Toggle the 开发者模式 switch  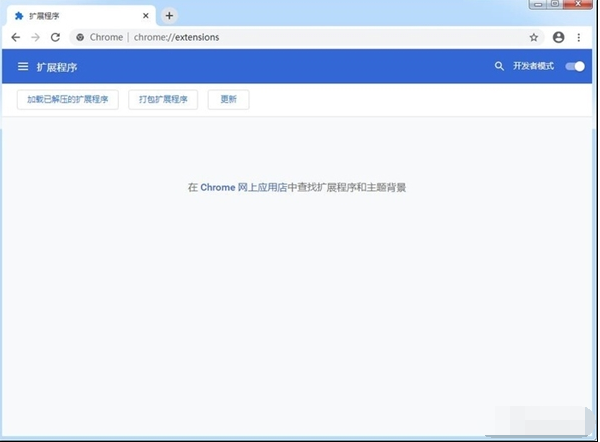(x=575, y=67)
